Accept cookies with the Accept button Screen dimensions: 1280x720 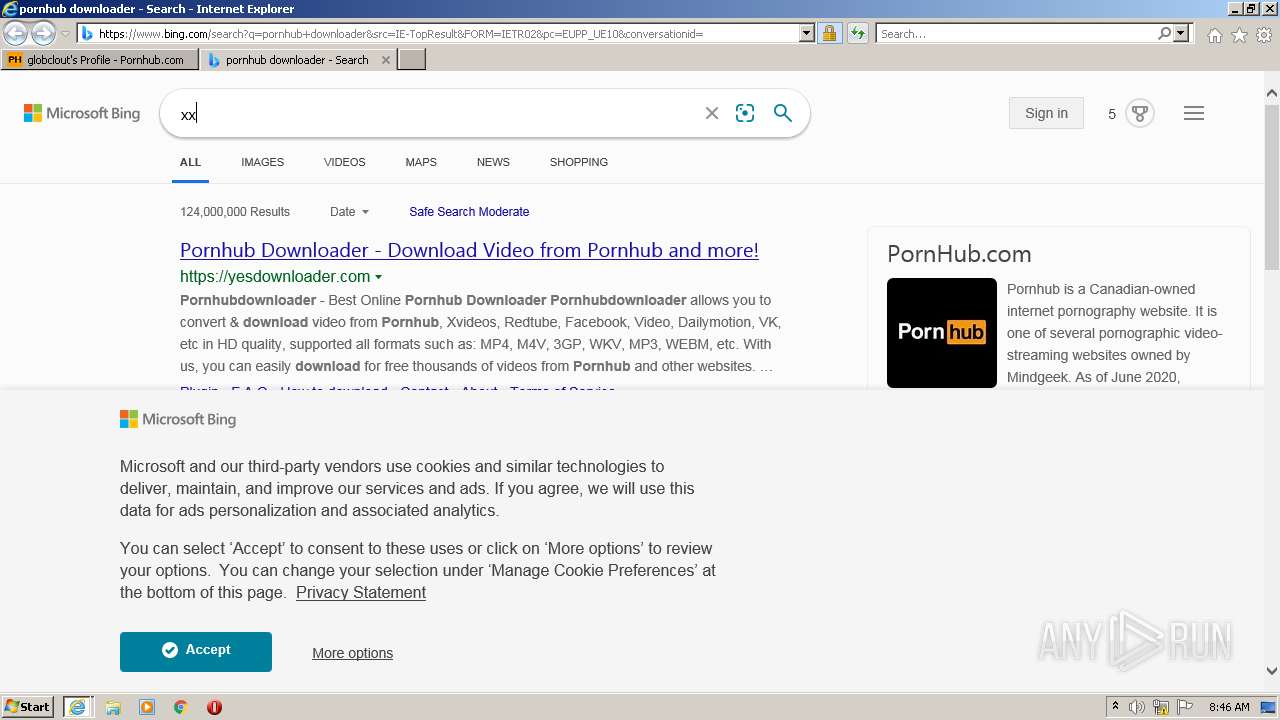[x=196, y=651]
